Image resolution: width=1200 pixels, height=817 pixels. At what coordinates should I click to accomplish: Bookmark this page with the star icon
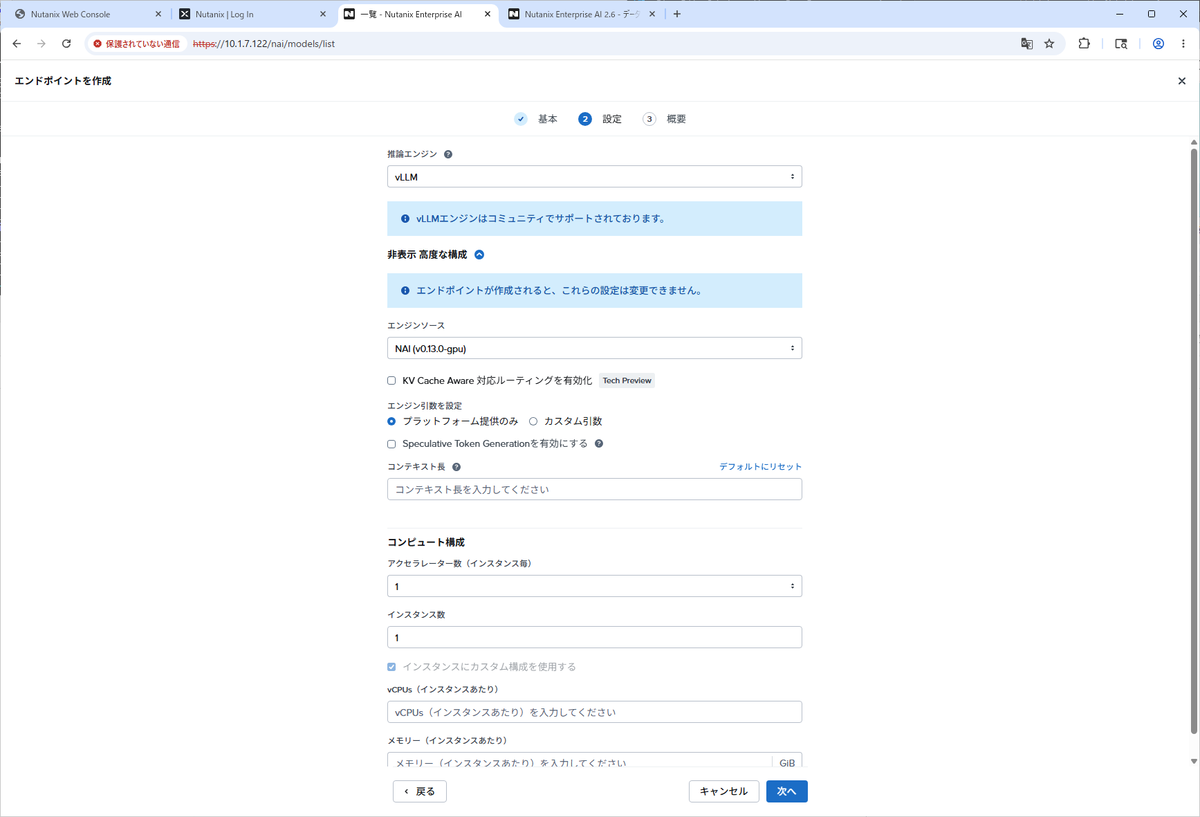pyautogui.click(x=1049, y=44)
